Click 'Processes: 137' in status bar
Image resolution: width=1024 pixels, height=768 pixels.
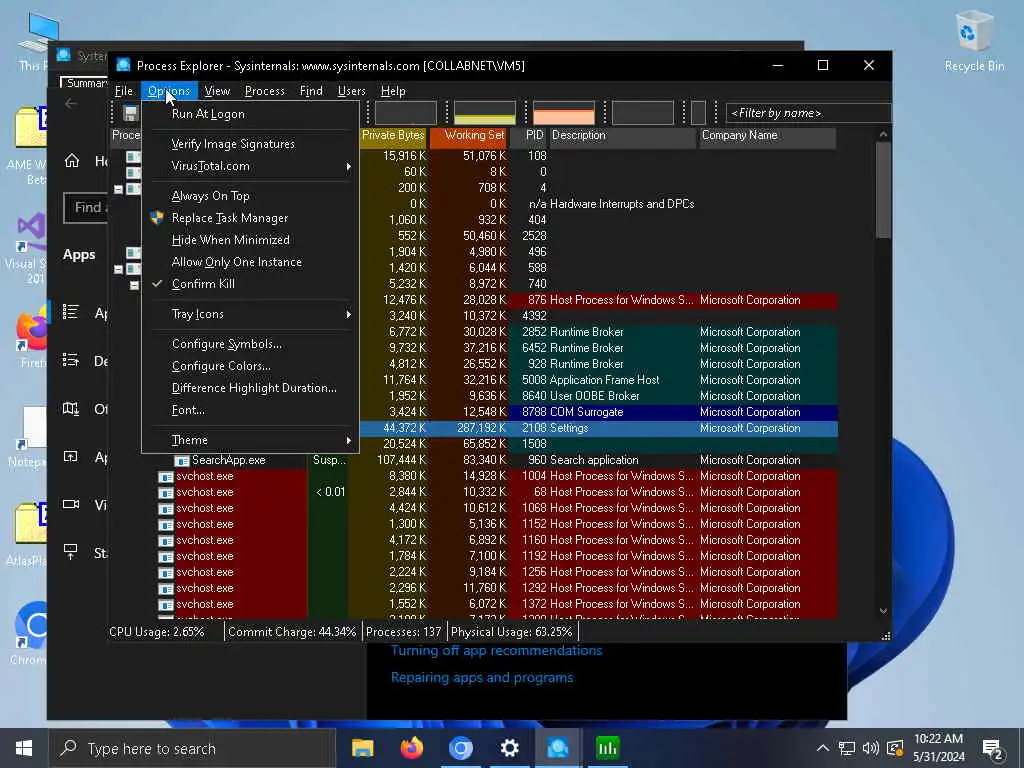pyautogui.click(x=404, y=632)
